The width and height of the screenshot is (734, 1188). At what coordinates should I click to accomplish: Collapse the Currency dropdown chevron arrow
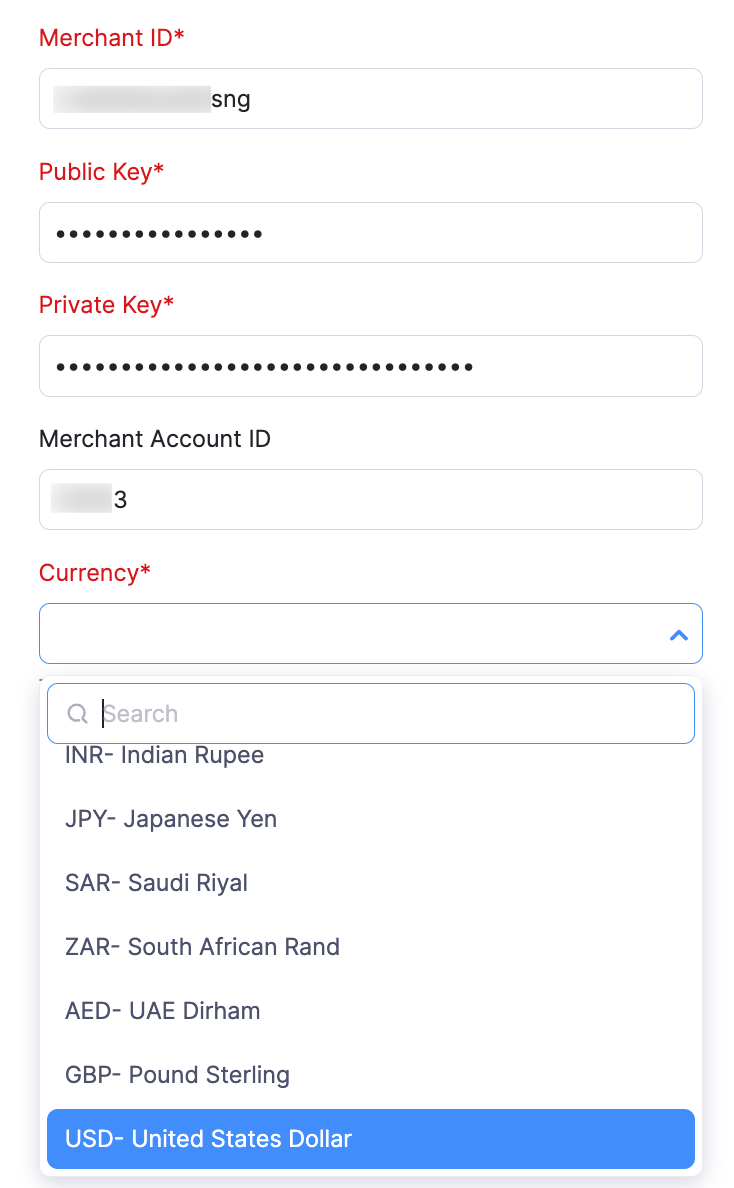[679, 634]
